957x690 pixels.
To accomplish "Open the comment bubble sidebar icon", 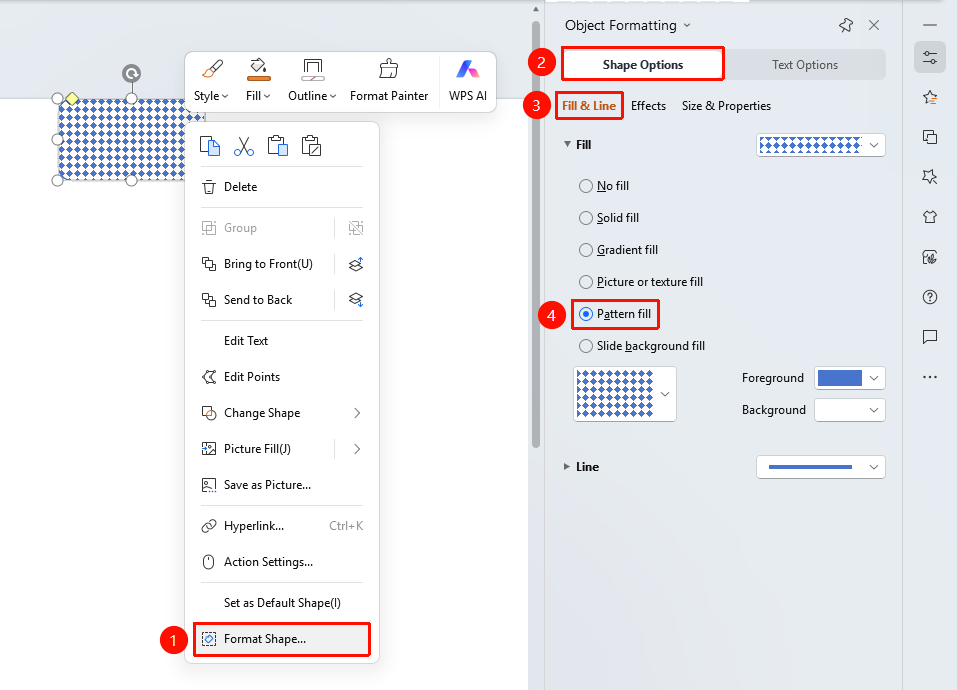I will coord(930,337).
